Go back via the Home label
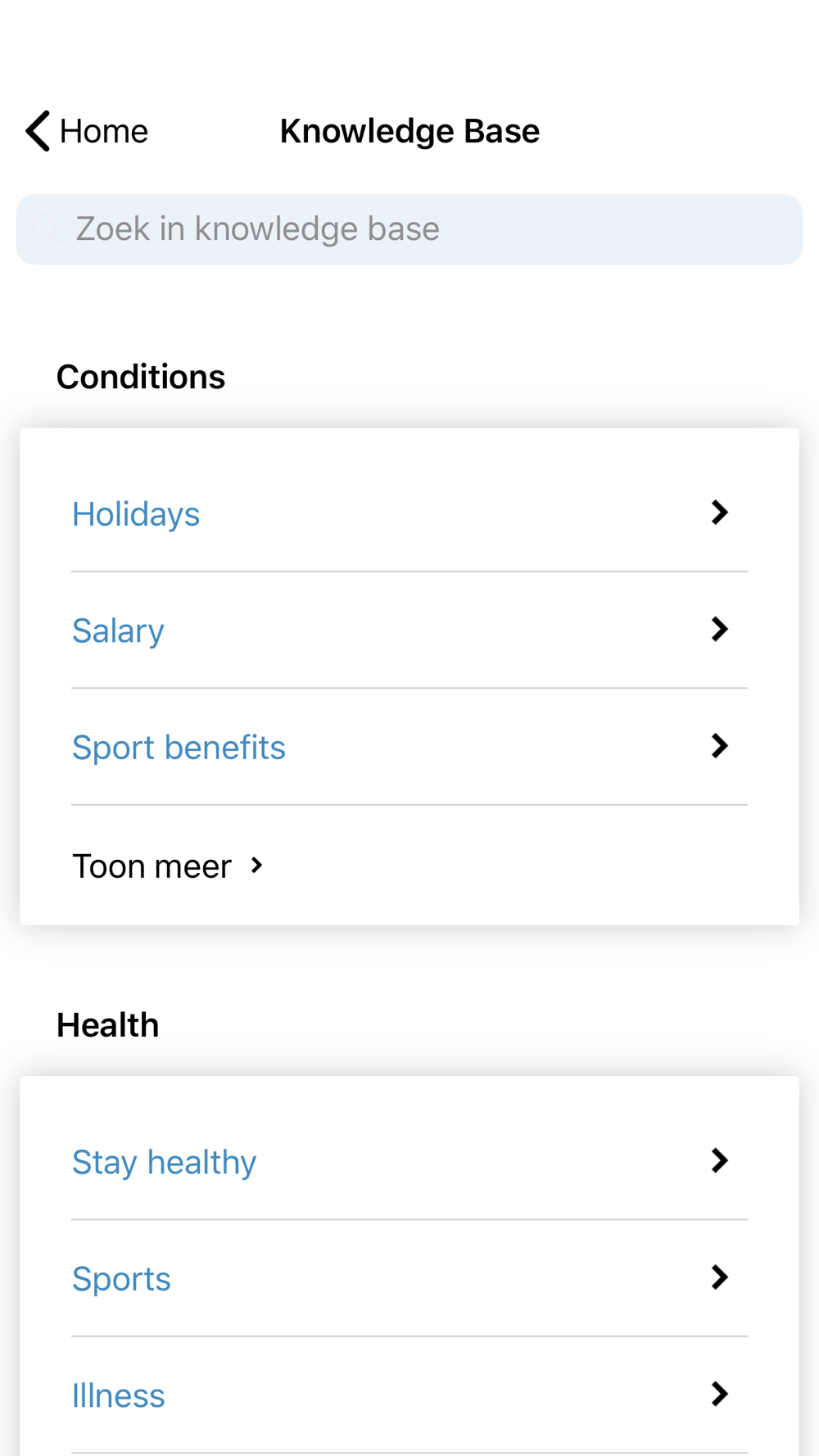The width and height of the screenshot is (819, 1456). pos(103,131)
